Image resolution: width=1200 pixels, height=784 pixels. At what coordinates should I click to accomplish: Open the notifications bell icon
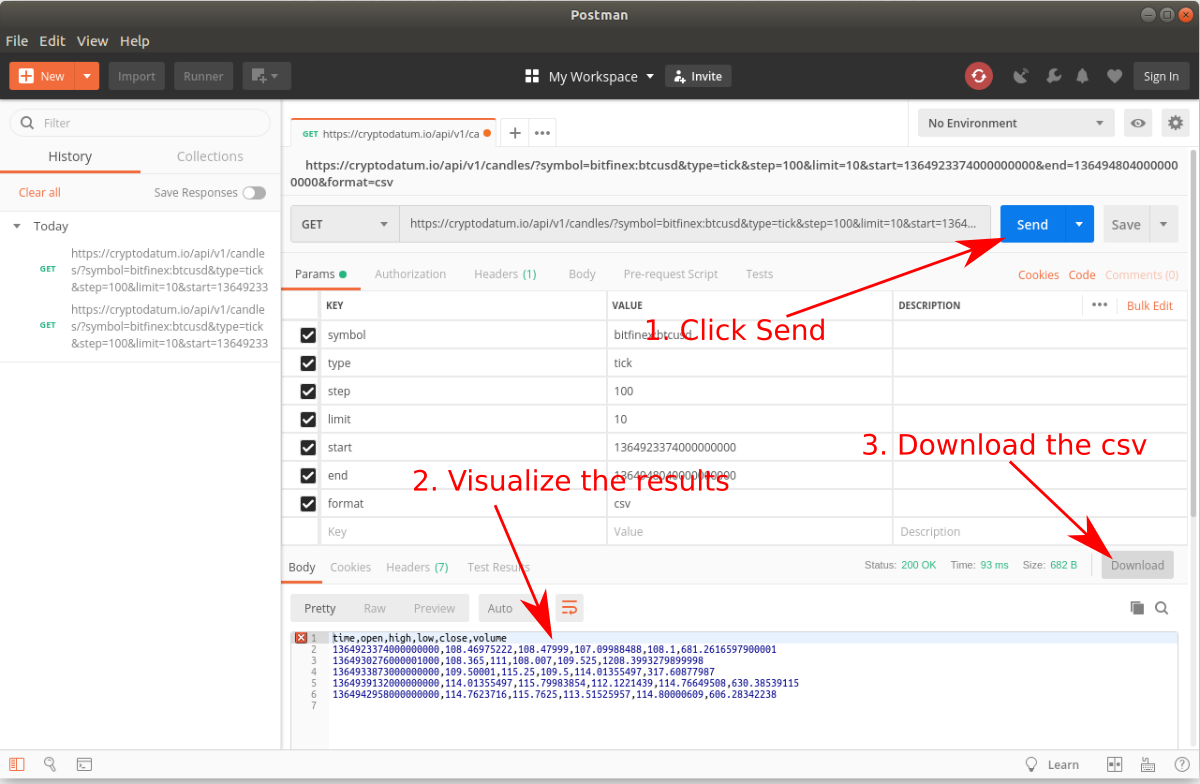click(x=1083, y=76)
